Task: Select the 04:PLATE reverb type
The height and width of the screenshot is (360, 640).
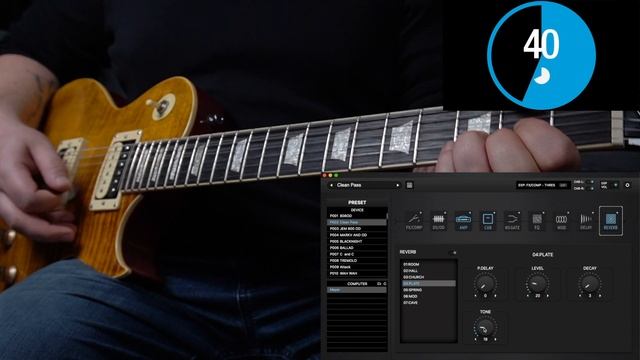Action: pyautogui.click(x=429, y=283)
